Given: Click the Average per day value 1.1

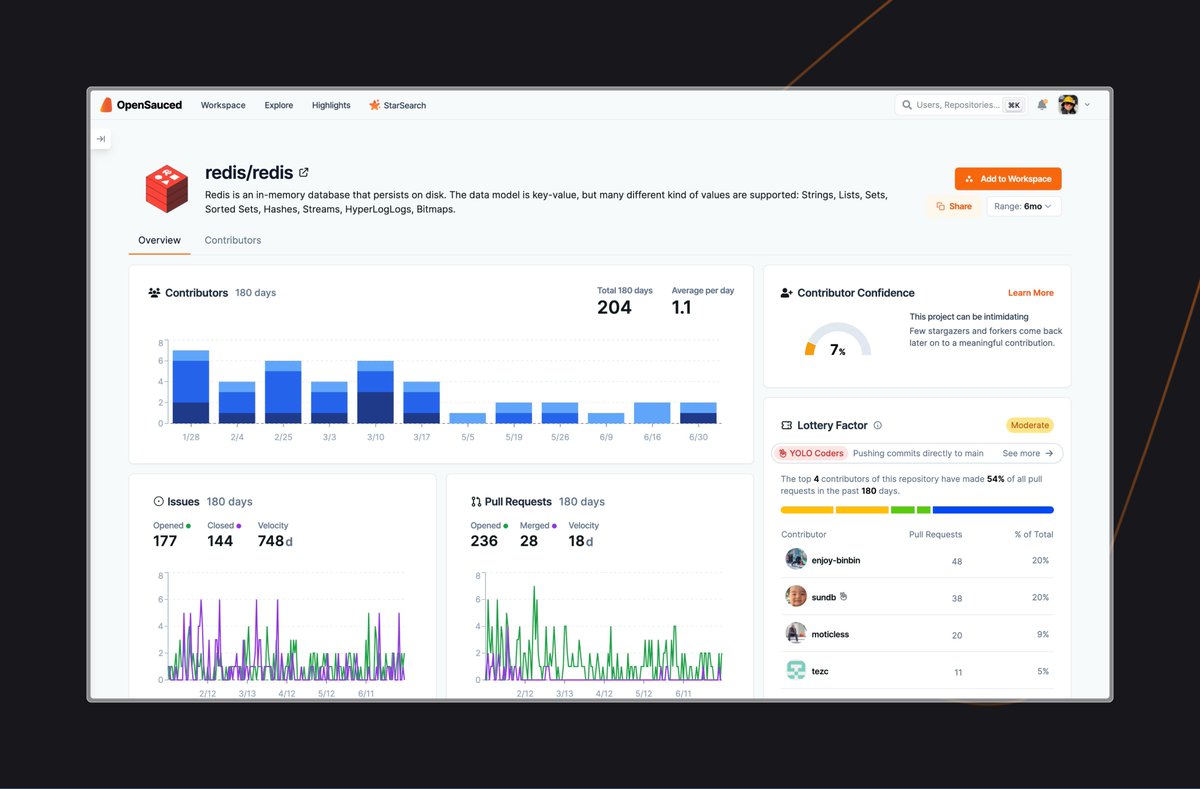Looking at the screenshot, I should (x=681, y=308).
